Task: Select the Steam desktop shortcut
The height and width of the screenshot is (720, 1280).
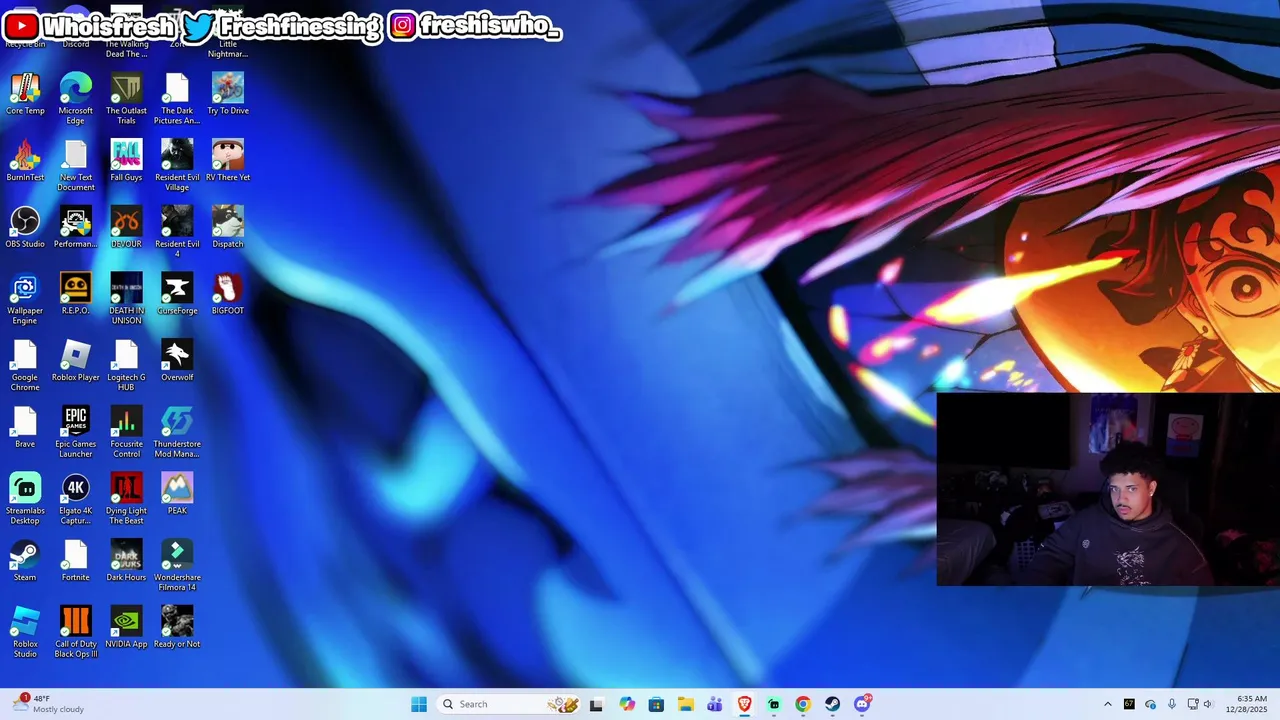Action: pos(25,561)
